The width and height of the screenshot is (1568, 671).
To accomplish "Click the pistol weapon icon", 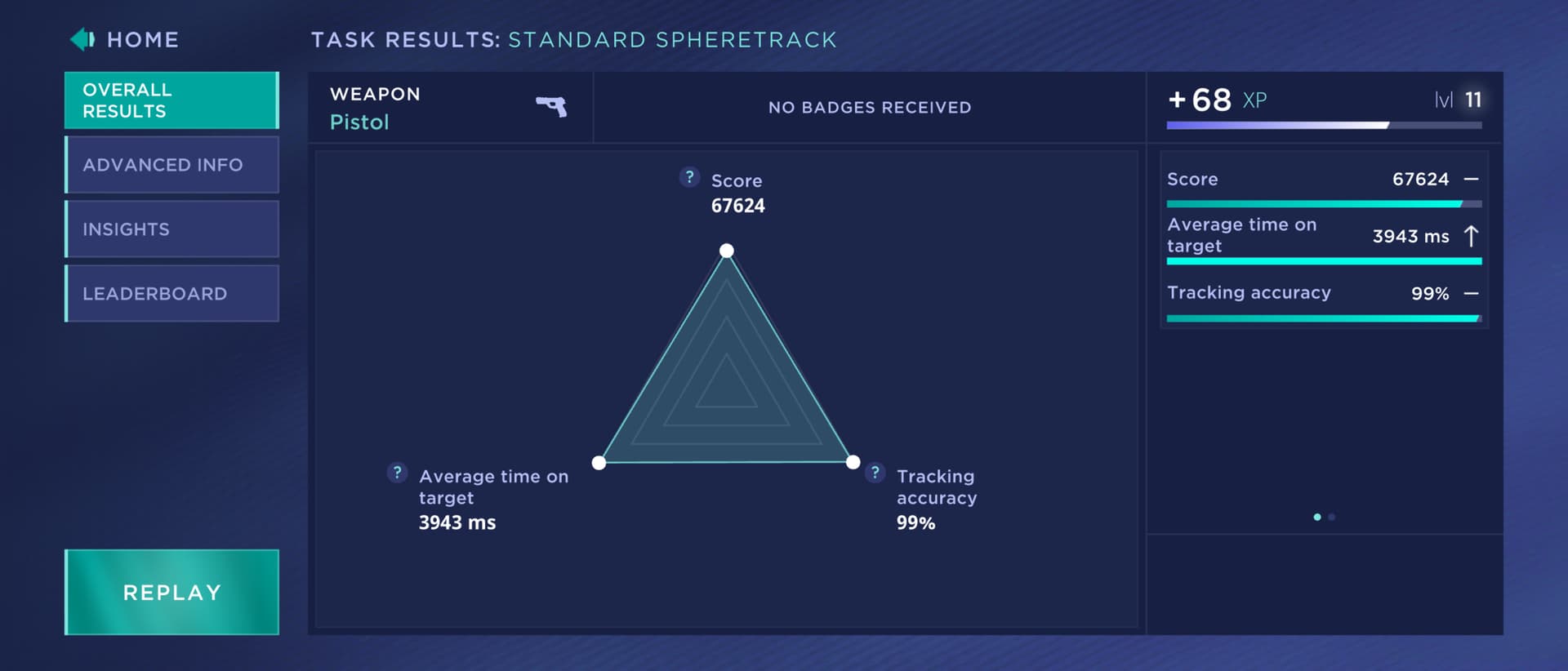I will (551, 106).
